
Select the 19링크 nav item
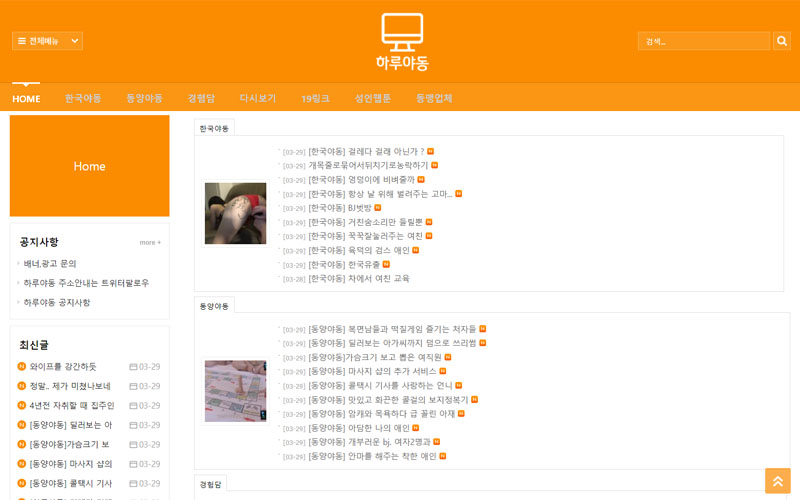[x=315, y=98]
